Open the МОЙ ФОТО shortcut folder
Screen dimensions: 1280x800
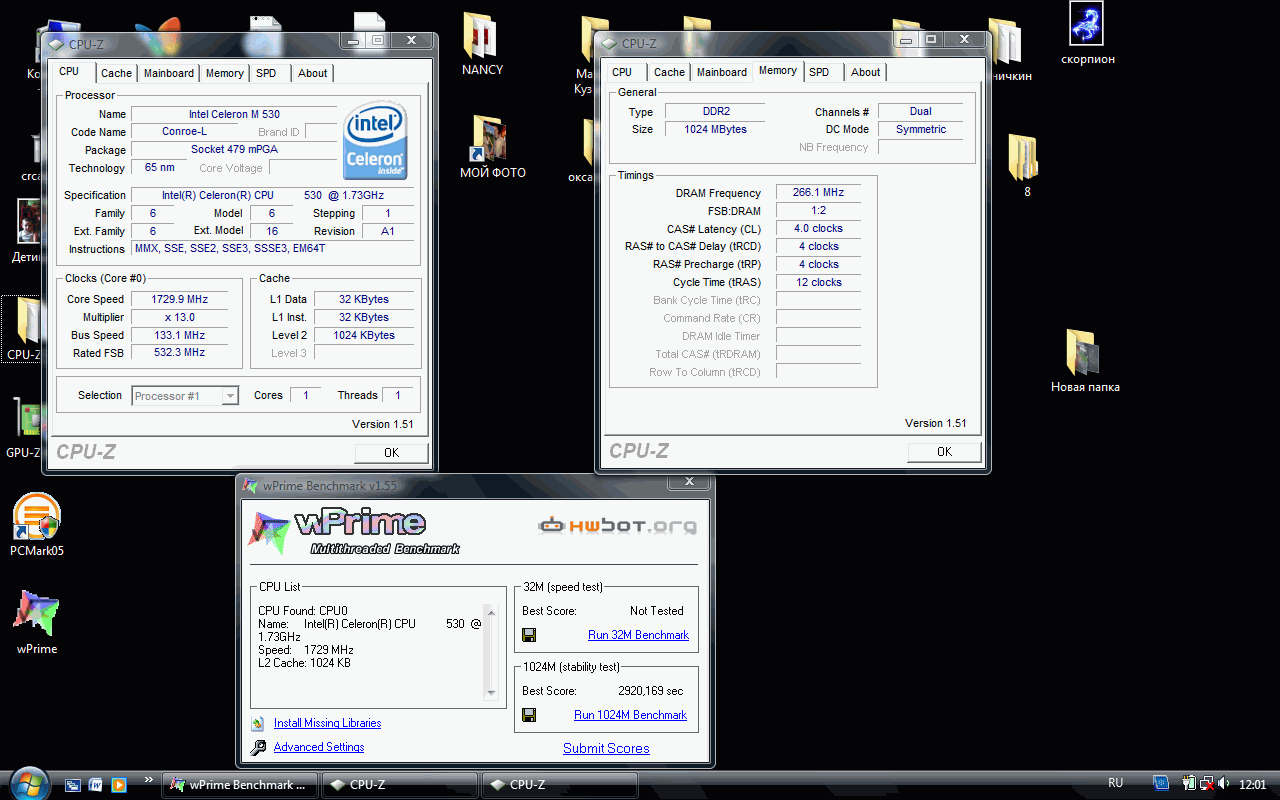(491, 148)
